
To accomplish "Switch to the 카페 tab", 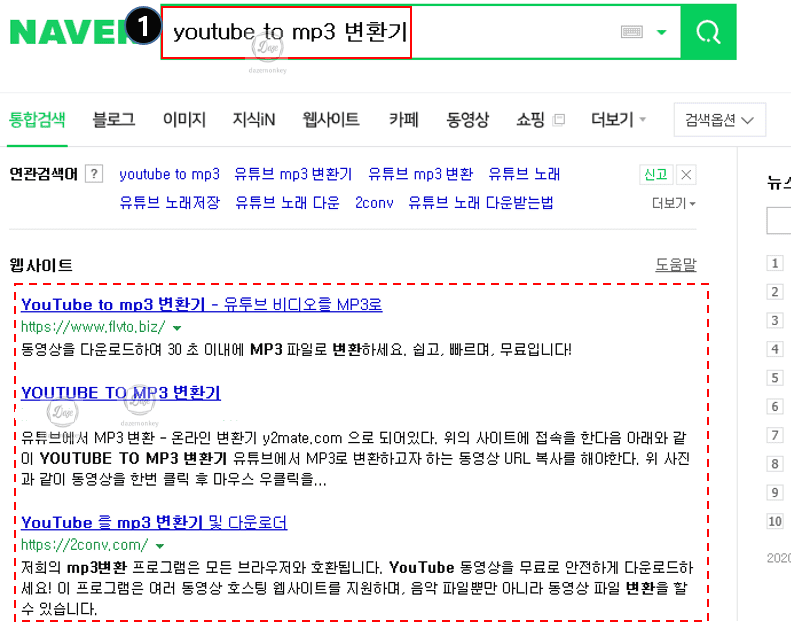I will pyautogui.click(x=404, y=120).
